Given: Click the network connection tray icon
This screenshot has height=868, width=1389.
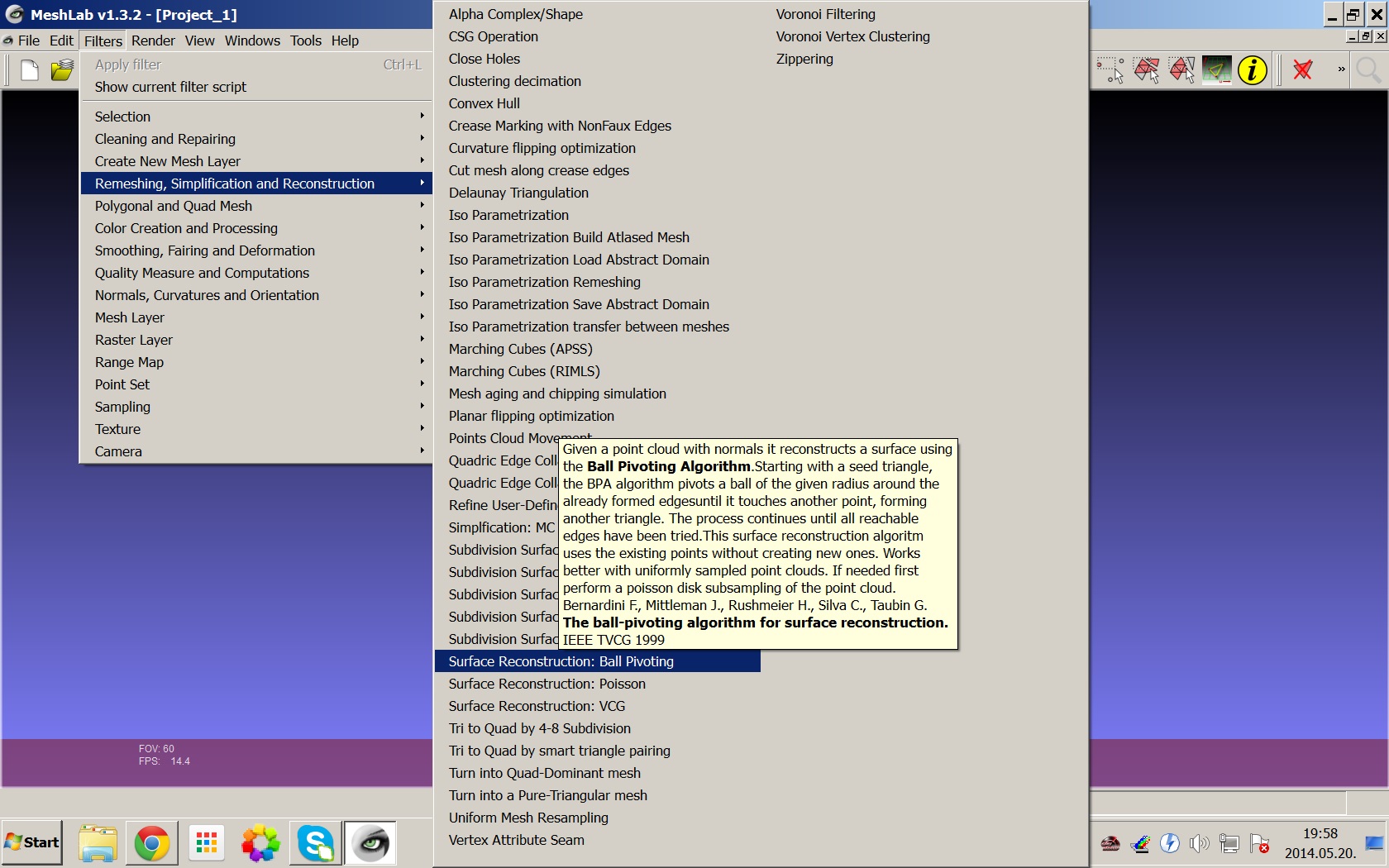Looking at the screenshot, I should pos(1229,843).
